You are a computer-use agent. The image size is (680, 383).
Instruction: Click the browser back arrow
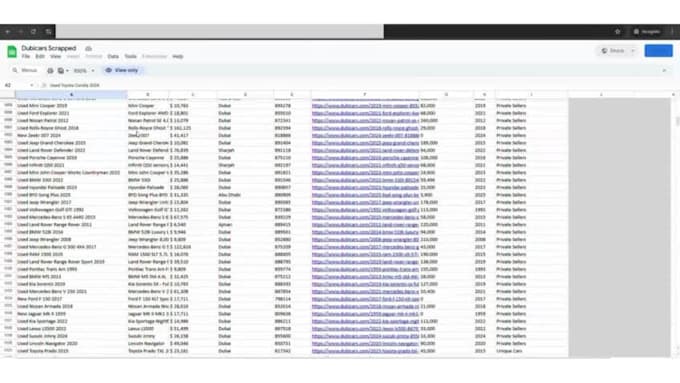tap(8, 32)
